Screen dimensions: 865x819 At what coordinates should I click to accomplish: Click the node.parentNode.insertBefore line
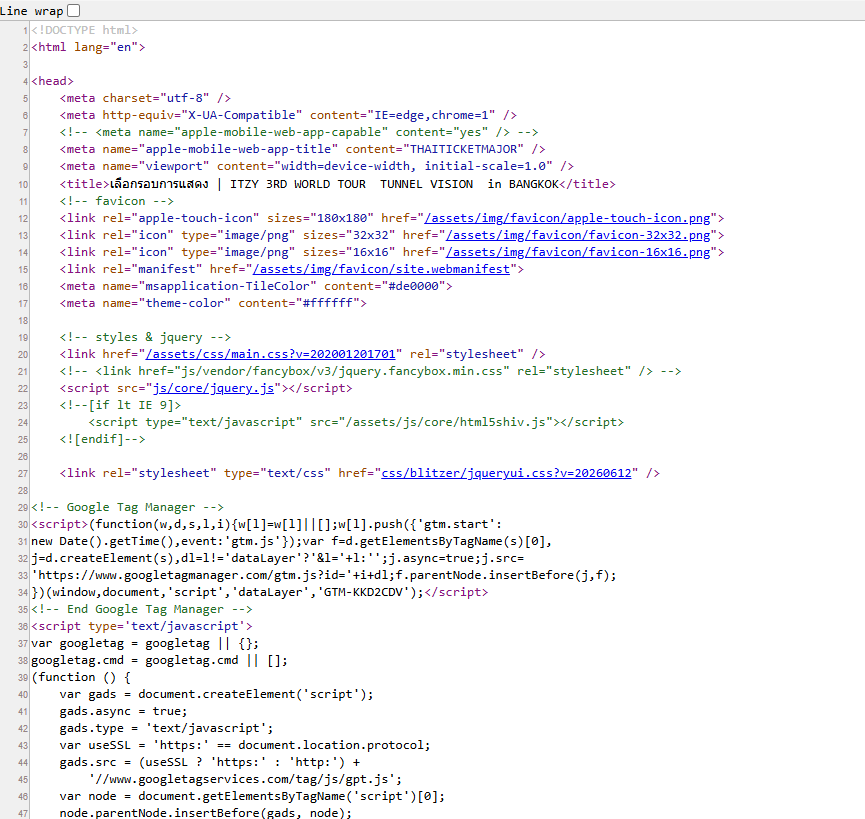click(206, 813)
